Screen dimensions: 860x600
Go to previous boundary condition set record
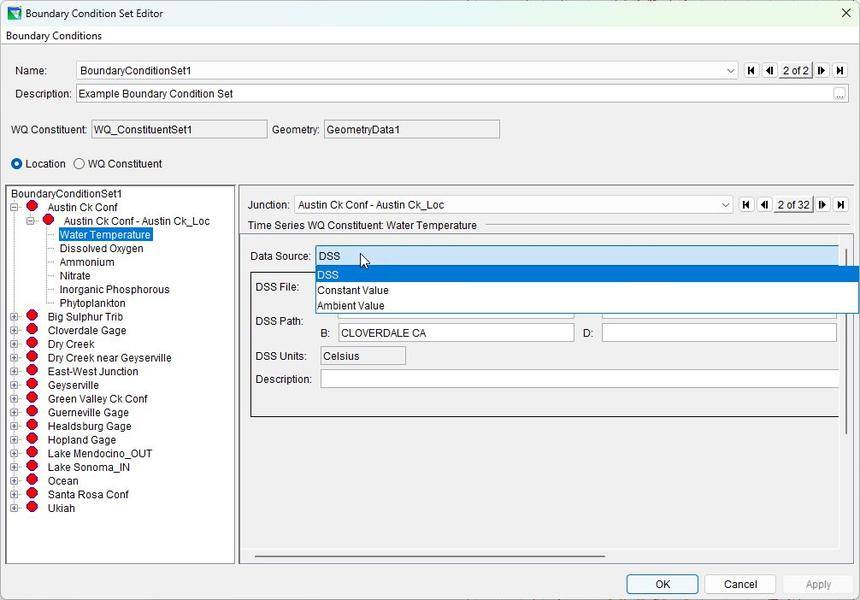[x=770, y=70]
